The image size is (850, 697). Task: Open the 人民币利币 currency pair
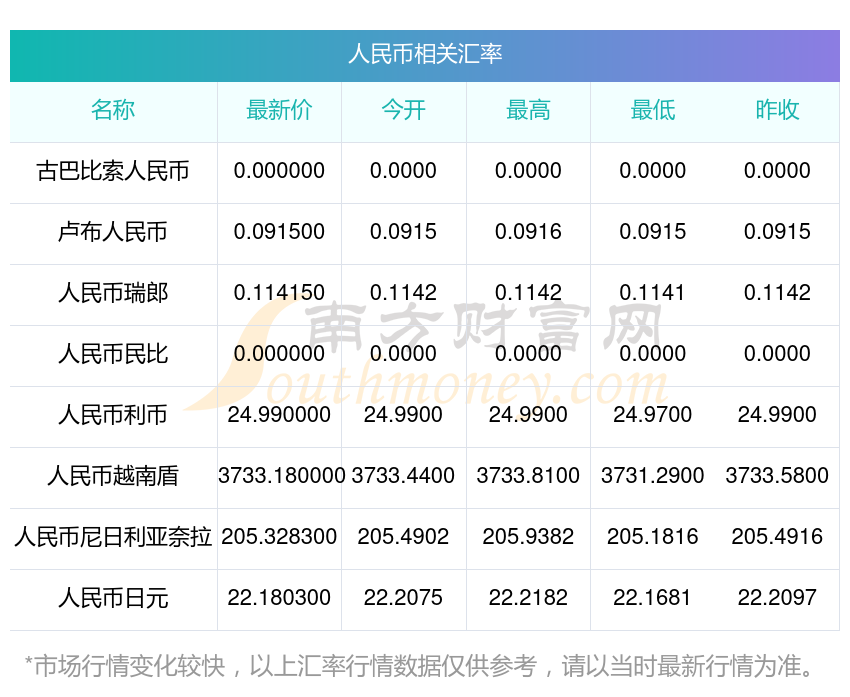(113, 415)
